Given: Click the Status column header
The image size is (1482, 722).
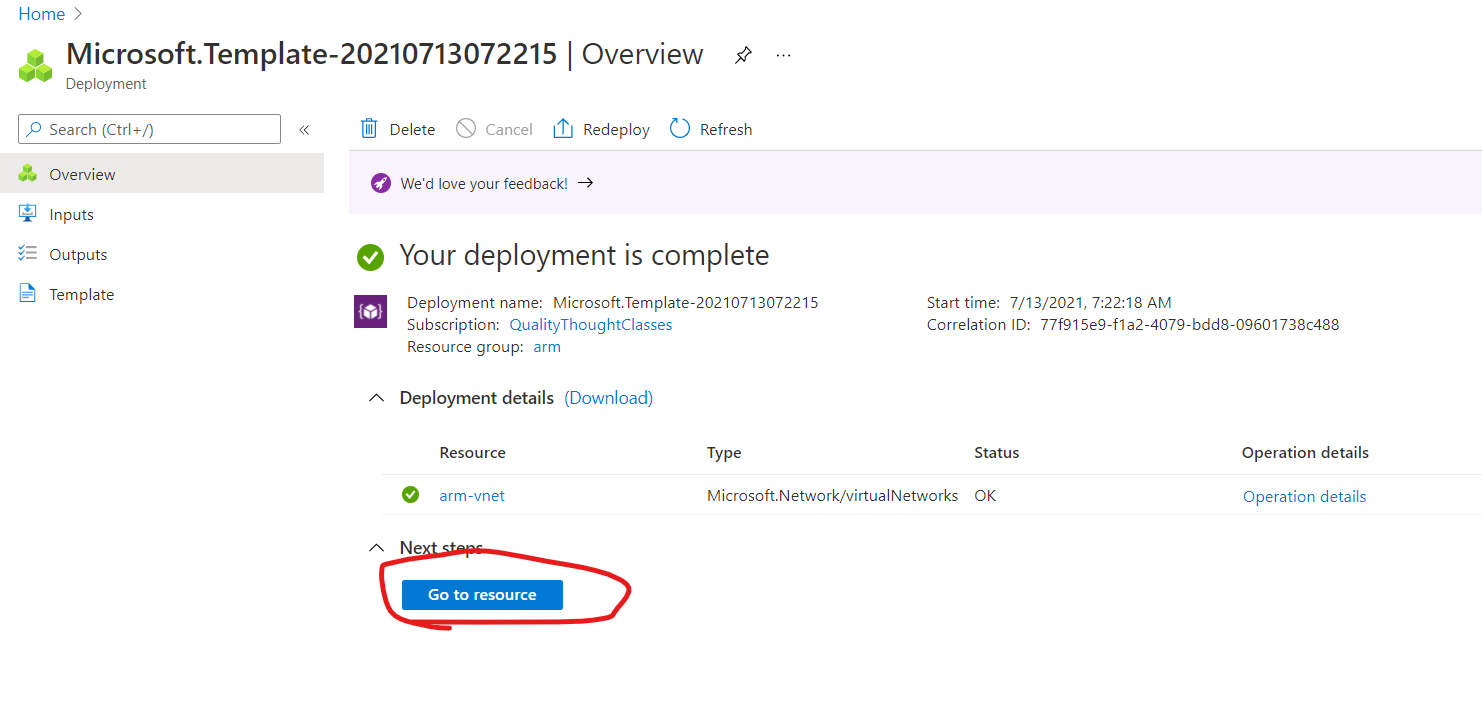Looking at the screenshot, I should click(x=997, y=453).
